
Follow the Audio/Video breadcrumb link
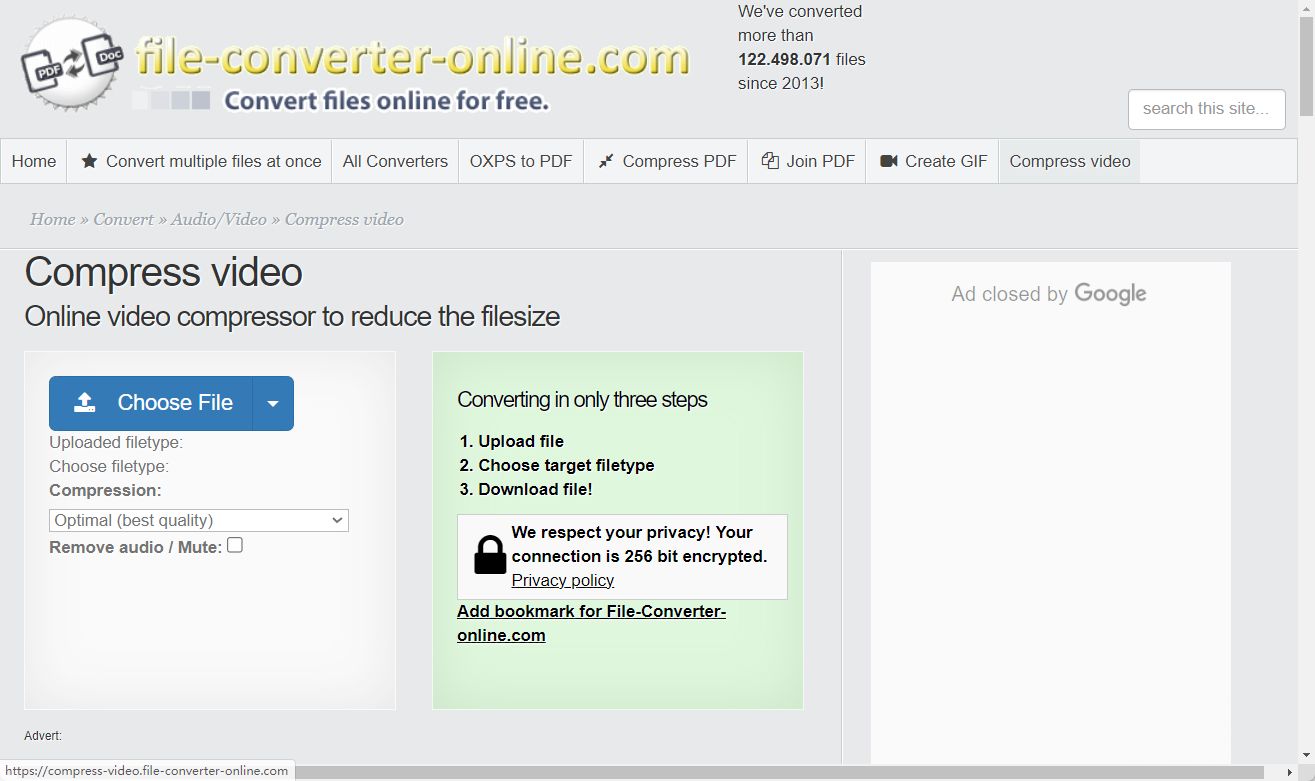[219, 219]
